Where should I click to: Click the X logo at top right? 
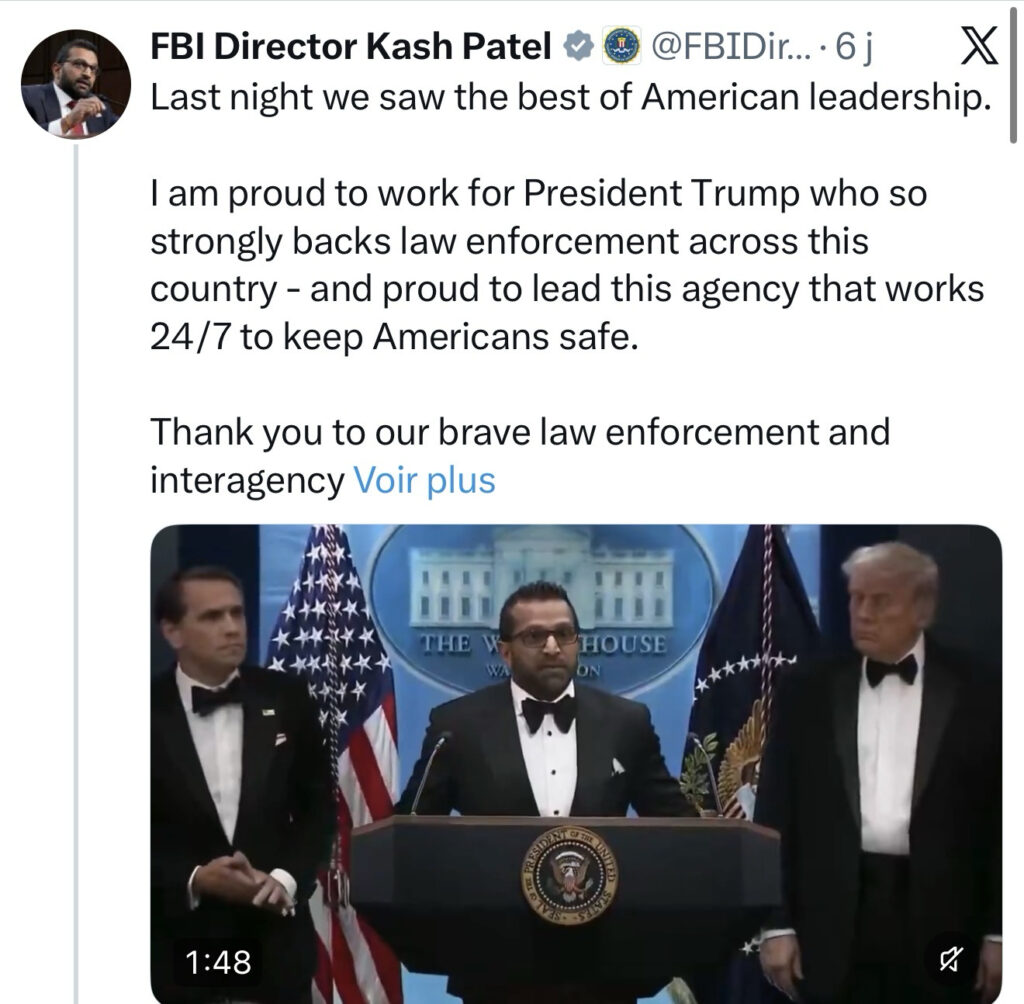coord(979,46)
